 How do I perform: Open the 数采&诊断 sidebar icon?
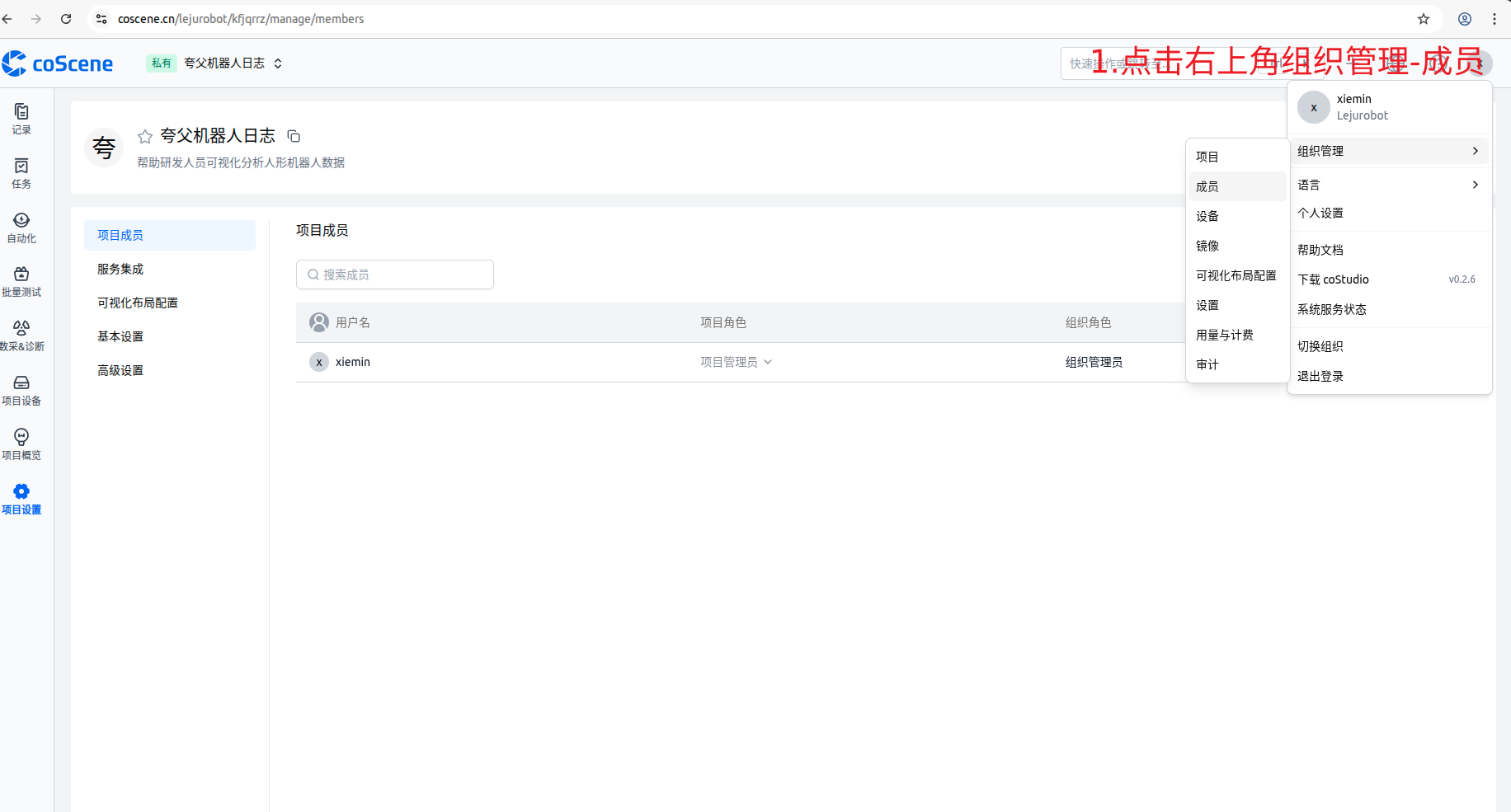click(x=21, y=335)
